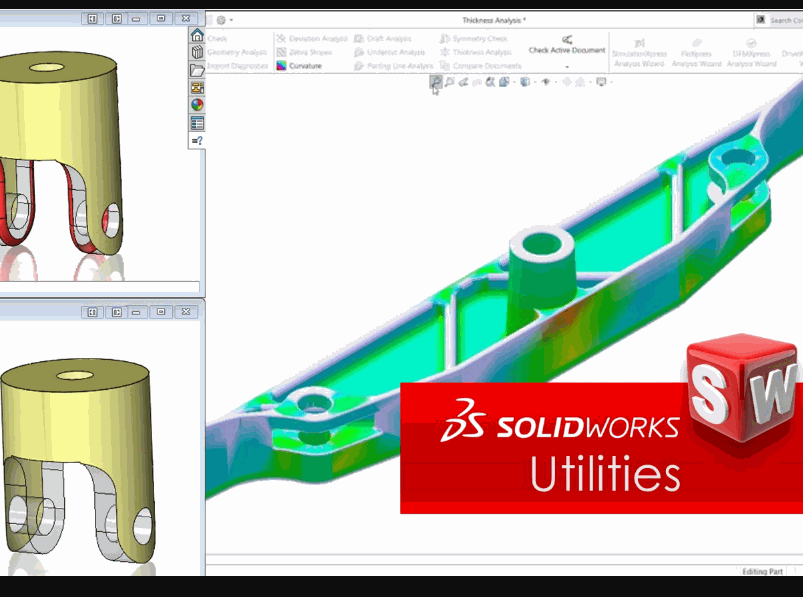Click the Compare Documents command
The height and width of the screenshot is (597, 803).
481,66
